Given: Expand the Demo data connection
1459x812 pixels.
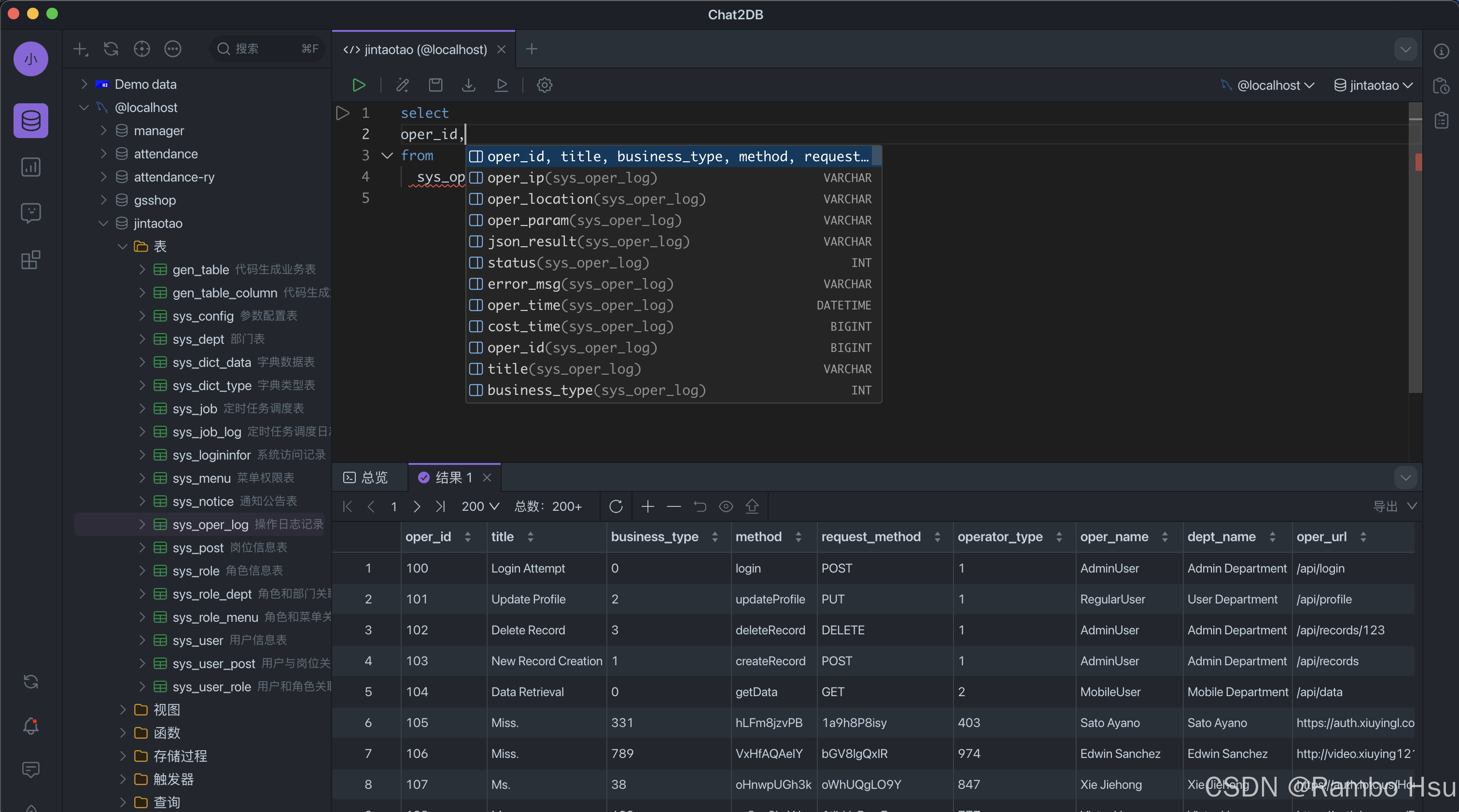Looking at the screenshot, I should [x=84, y=84].
